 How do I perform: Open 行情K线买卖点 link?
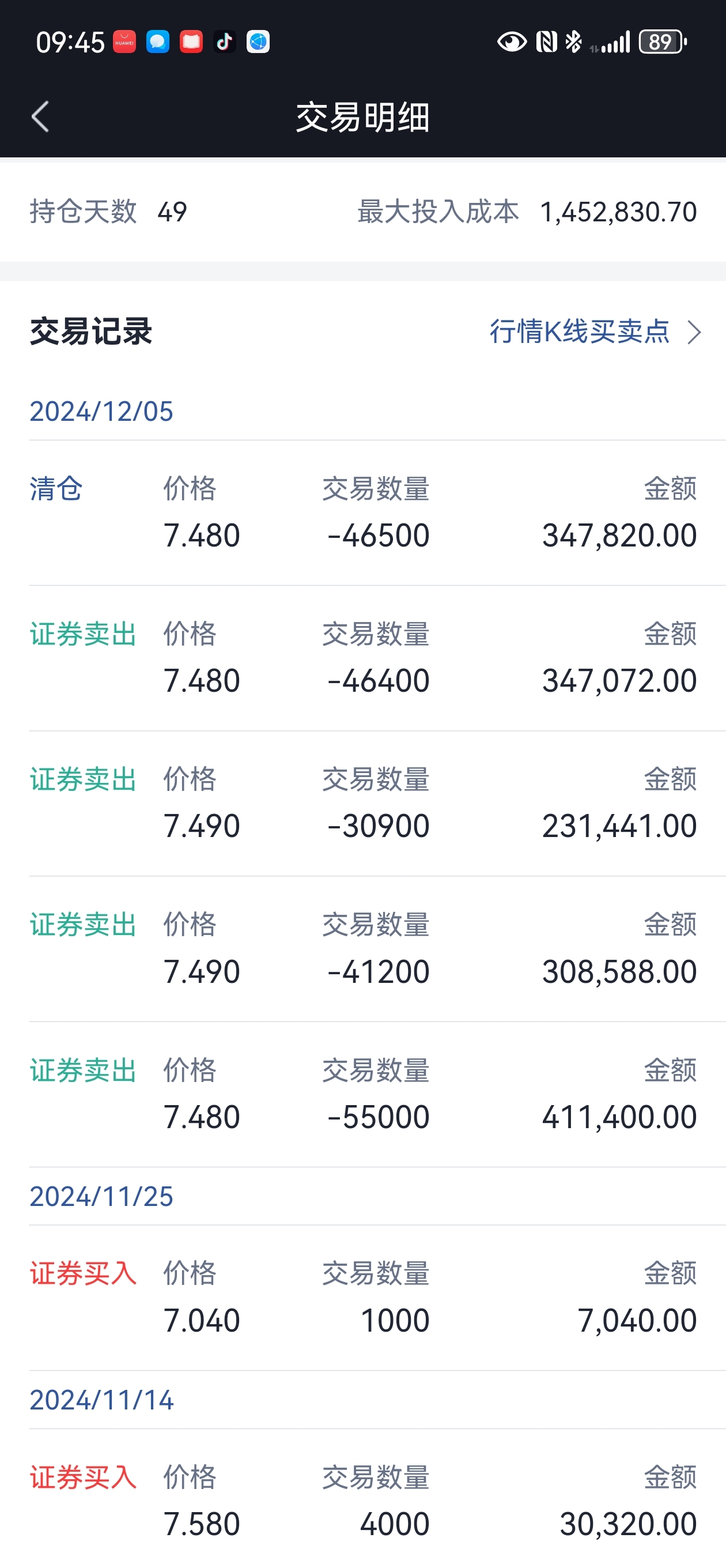point(579,331)
